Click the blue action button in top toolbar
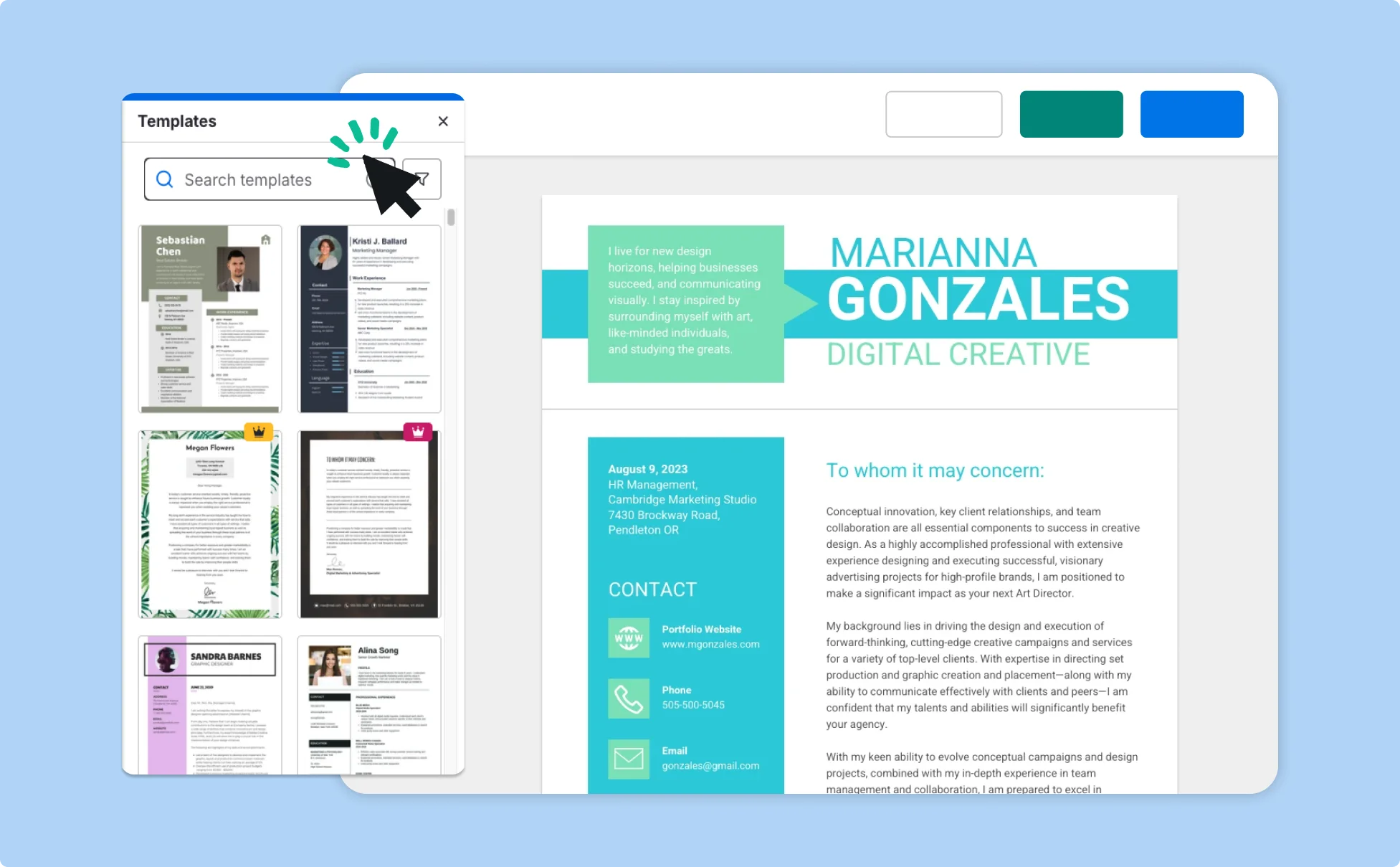 tap(1192, 112)
